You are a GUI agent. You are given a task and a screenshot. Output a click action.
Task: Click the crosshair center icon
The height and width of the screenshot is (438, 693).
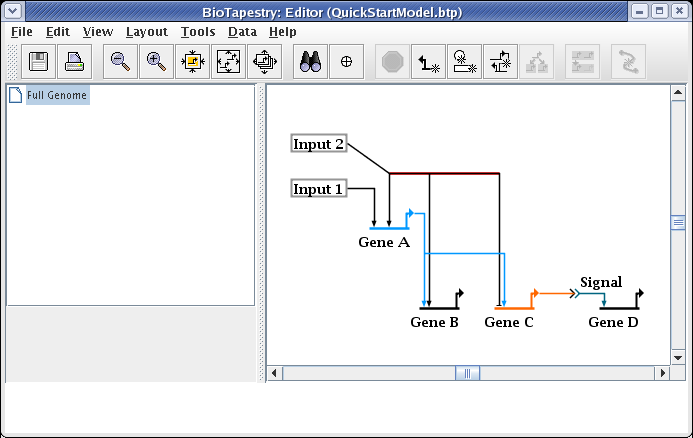(347, 61)
